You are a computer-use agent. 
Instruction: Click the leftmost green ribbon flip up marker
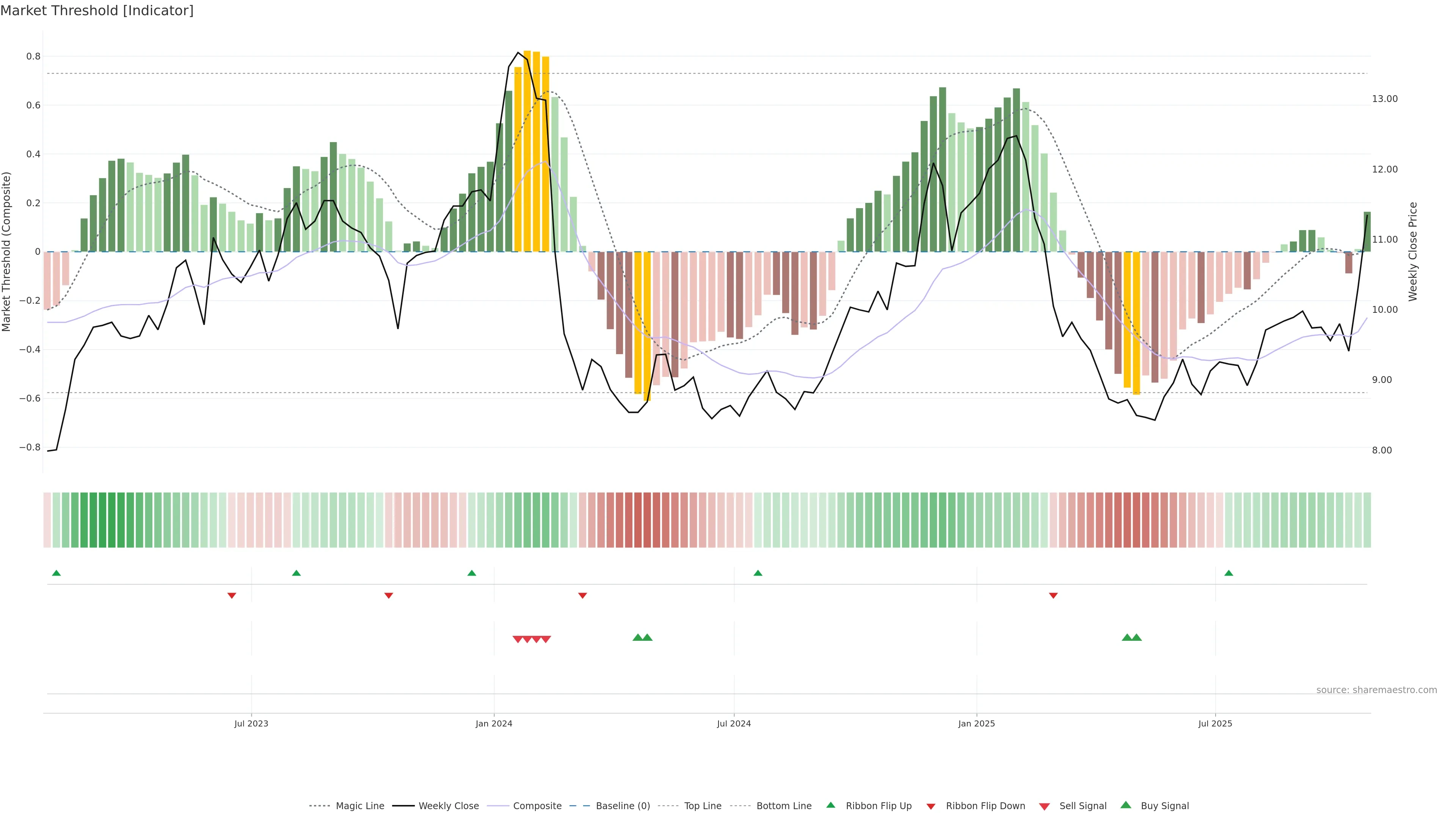coord(56,573)
